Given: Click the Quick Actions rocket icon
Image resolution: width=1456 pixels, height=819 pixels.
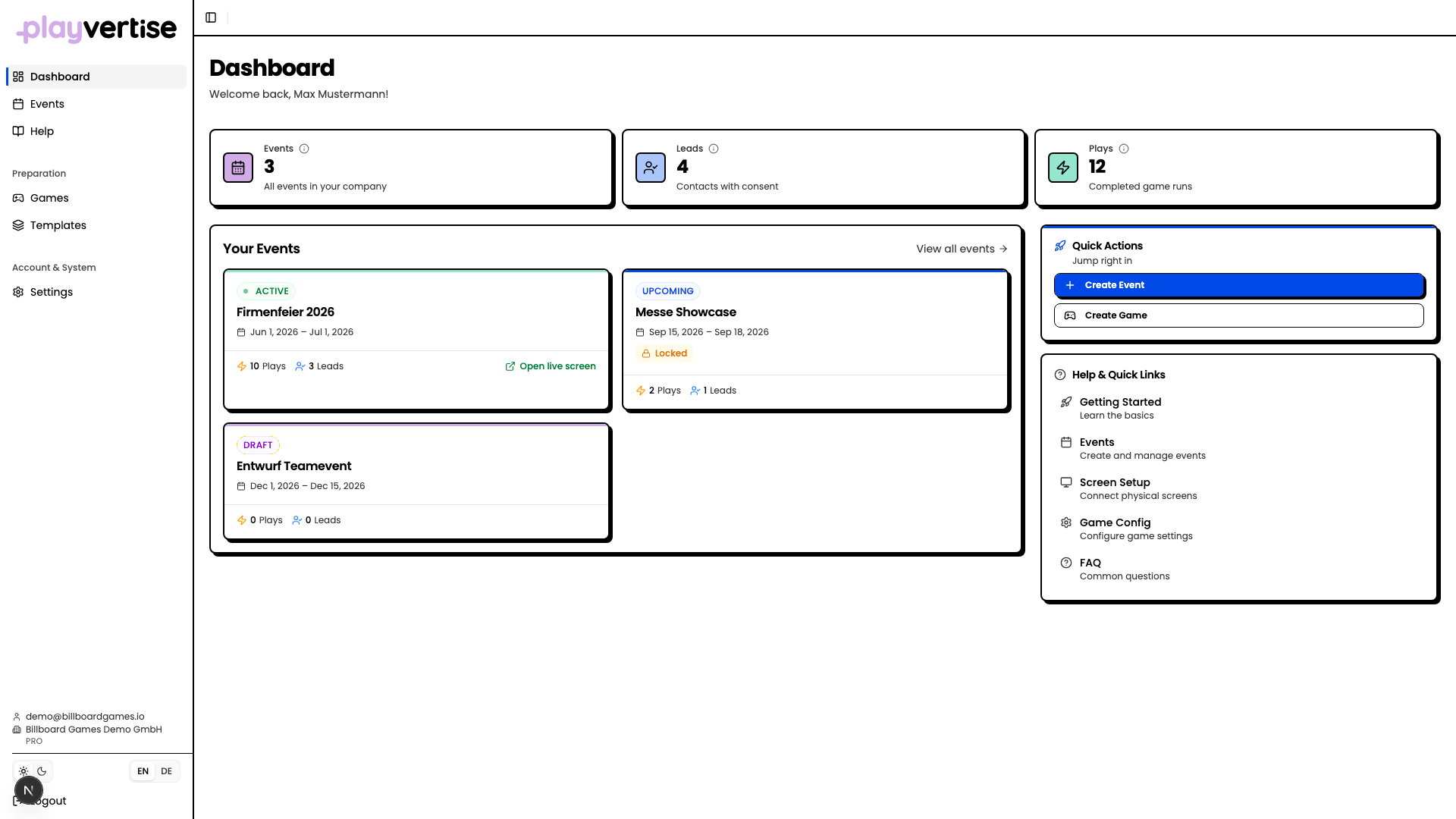Looking at the screenshot, I should (x=1060, y=246).
